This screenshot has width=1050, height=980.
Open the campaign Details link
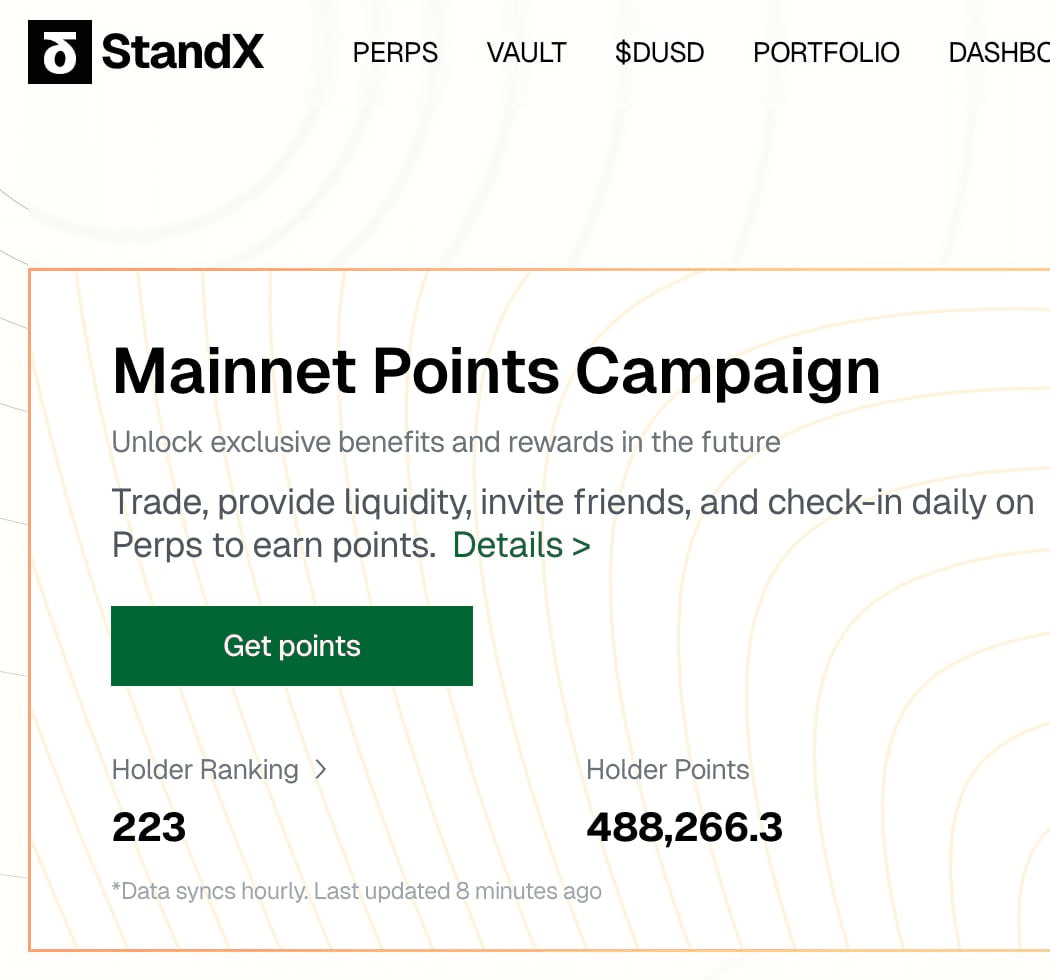(x=508, y=546)
